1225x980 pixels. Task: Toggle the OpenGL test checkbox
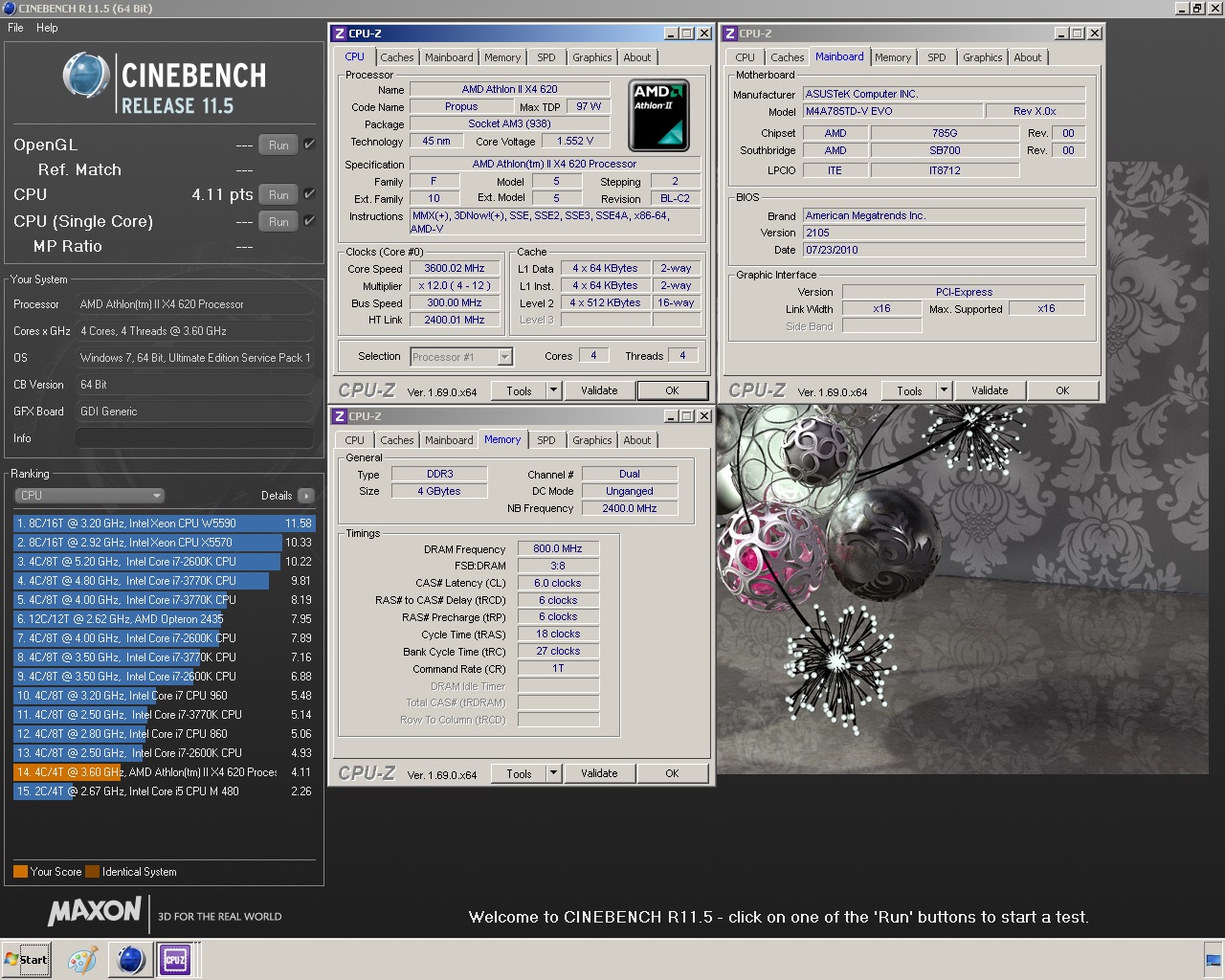point(309,145)
